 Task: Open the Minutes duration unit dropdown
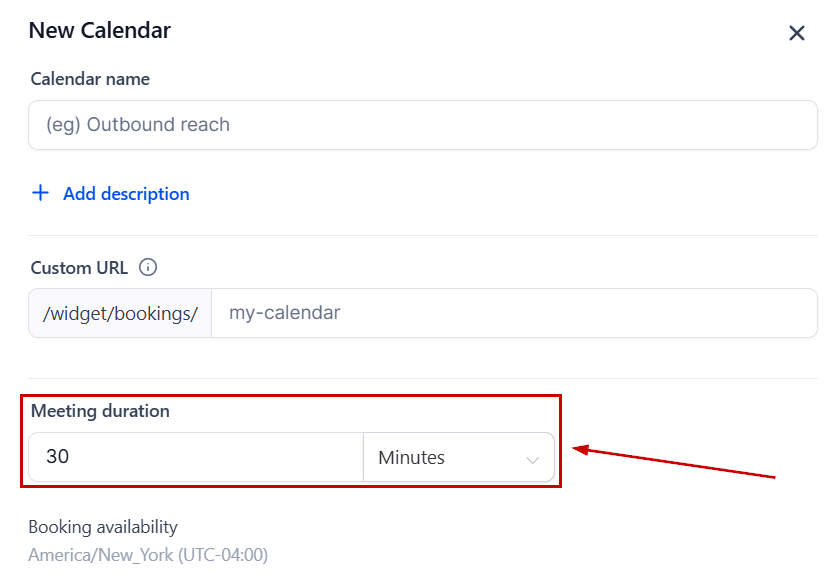click(x=458, y=458)
